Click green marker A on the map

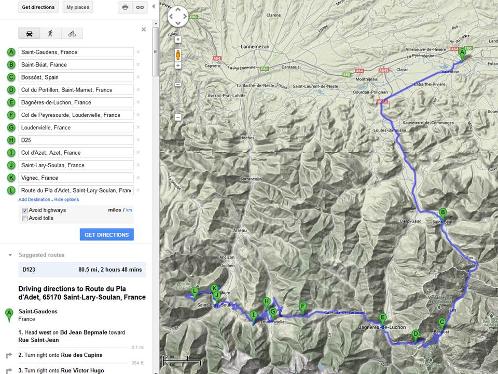coord(462,54)
